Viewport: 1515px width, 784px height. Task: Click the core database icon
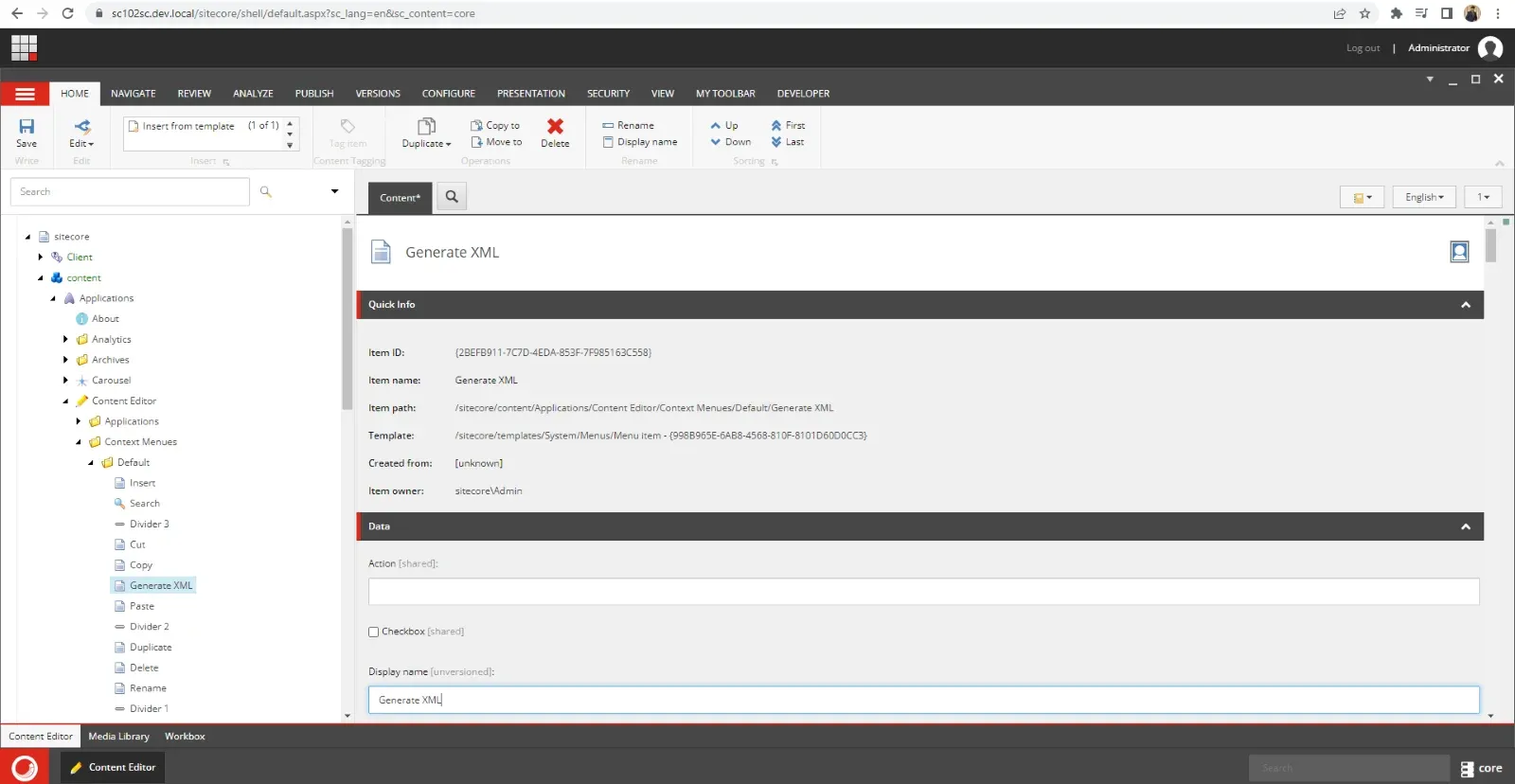point(1467,769)
